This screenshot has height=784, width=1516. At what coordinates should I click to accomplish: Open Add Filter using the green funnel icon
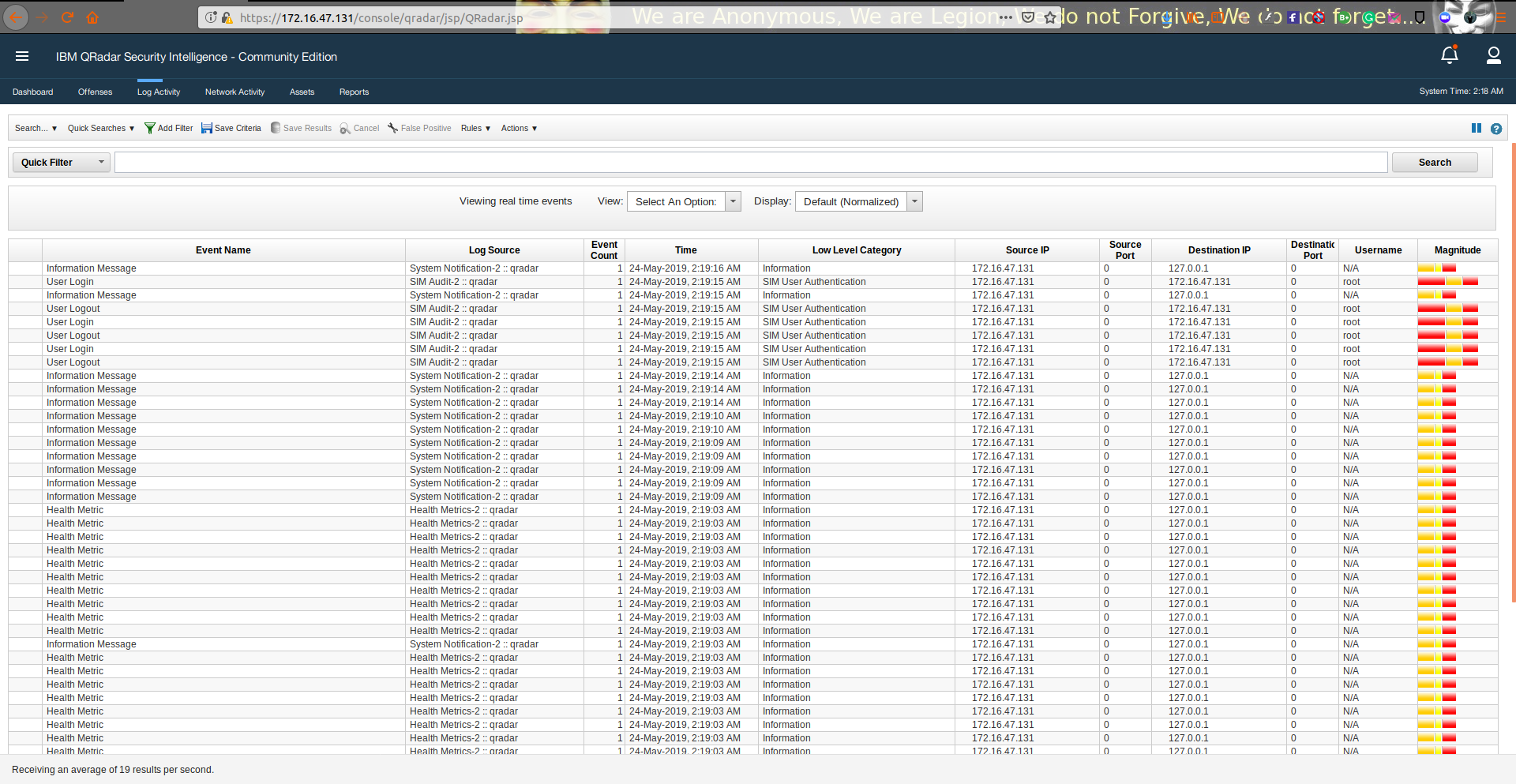coord(149,128)
